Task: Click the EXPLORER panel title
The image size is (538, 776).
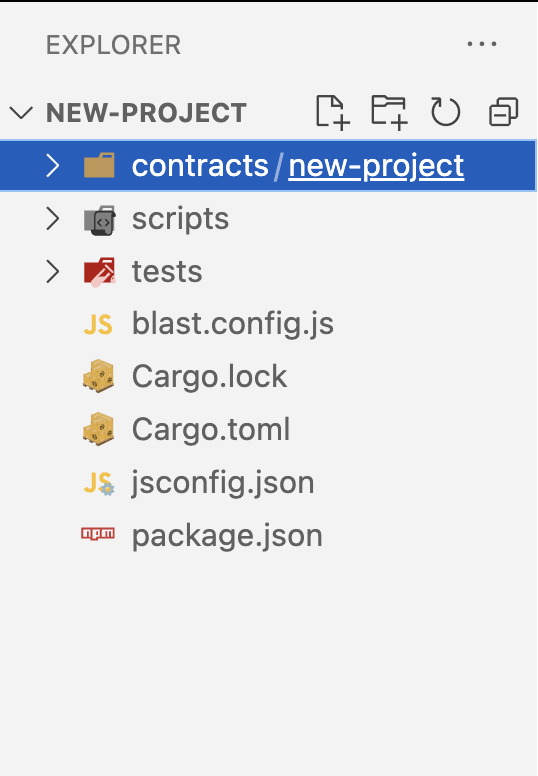Action: tap(113, 45)
